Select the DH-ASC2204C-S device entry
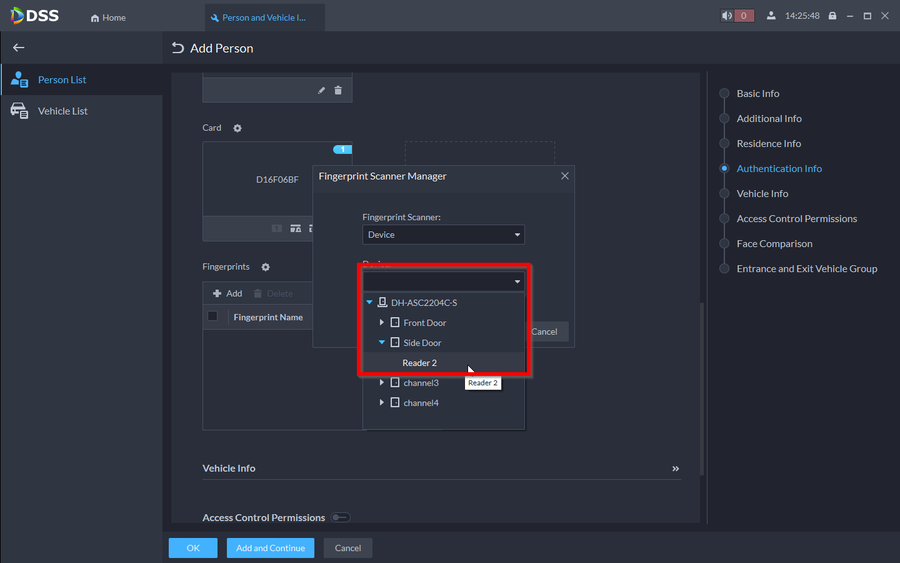 point(424,302)
